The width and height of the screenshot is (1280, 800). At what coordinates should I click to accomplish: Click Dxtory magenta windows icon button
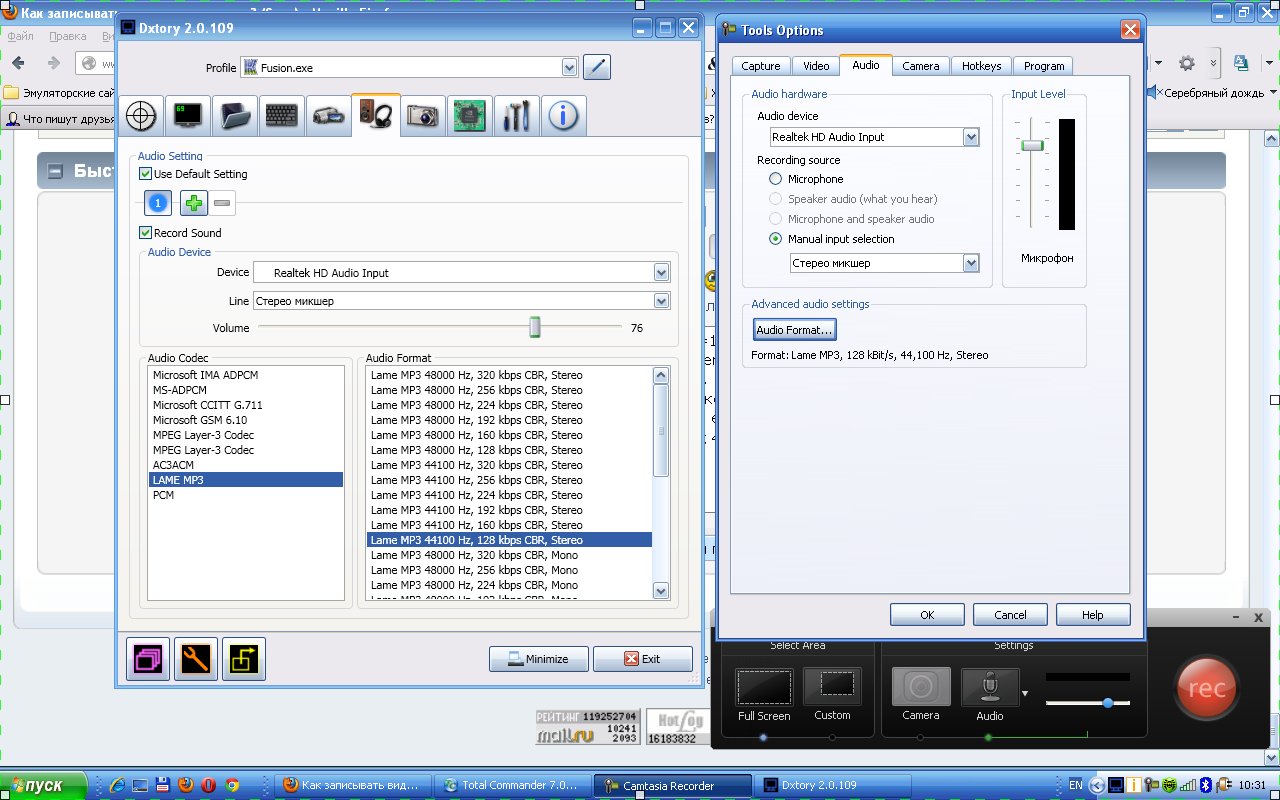[x=148, y=658]
